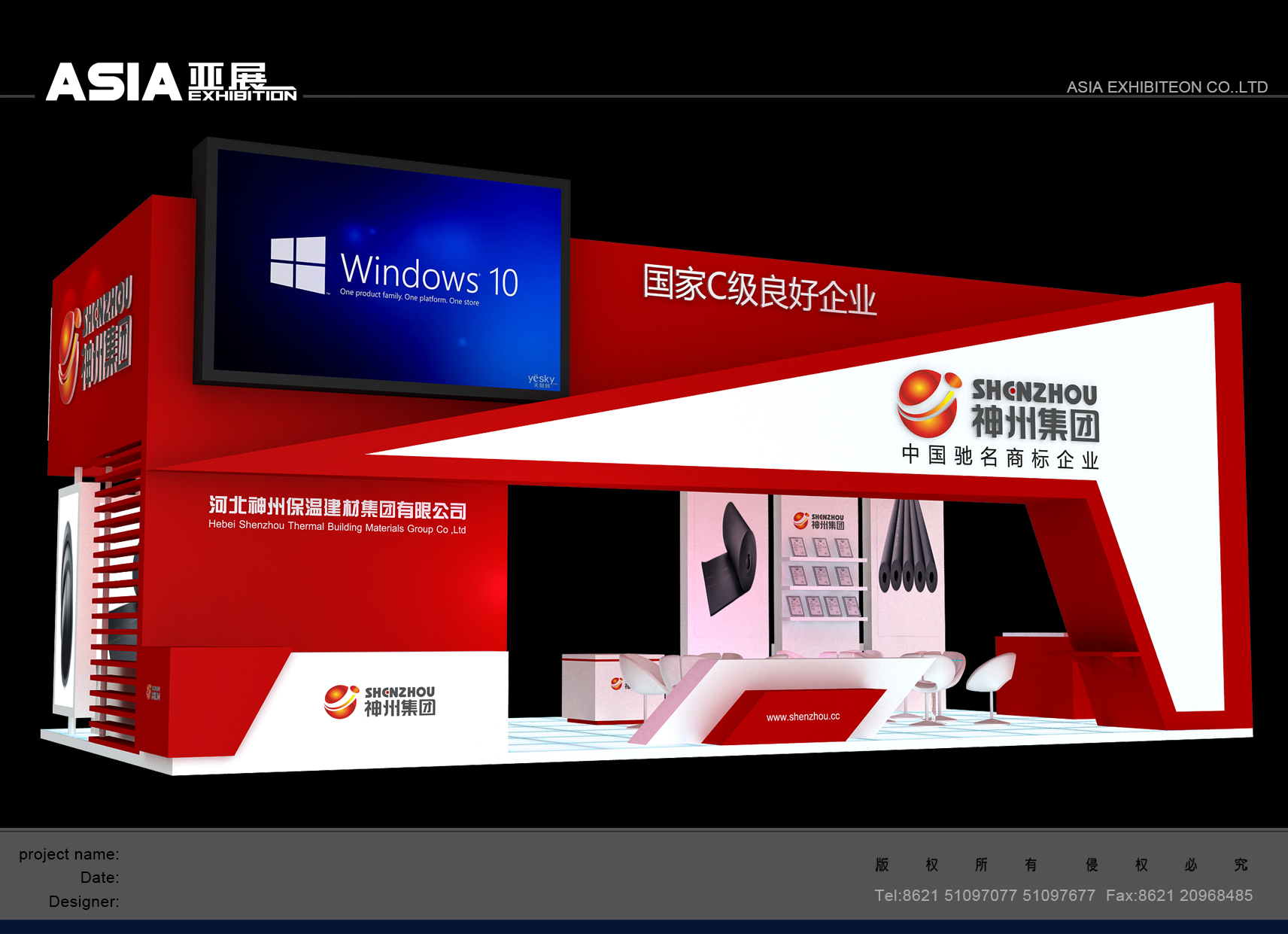Click the certificates display shelf panel
This screenshot has width=1288, height=934.
[x=821, y=573]
